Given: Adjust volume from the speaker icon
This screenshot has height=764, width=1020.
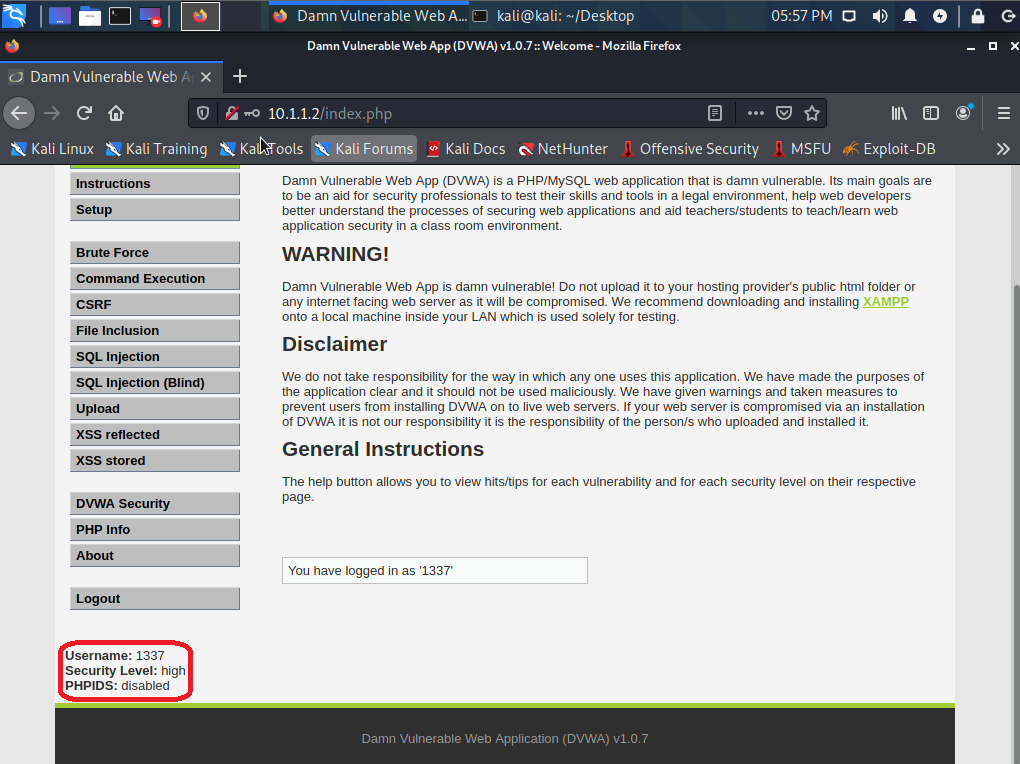Looking at the screenshot, I should pos(879,16).
